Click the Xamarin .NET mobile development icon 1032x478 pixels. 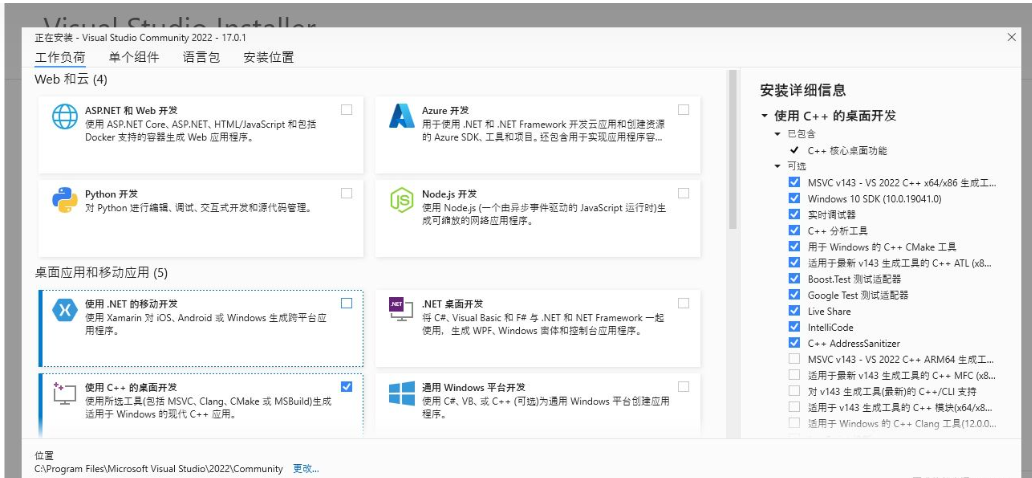pos(64,310)
